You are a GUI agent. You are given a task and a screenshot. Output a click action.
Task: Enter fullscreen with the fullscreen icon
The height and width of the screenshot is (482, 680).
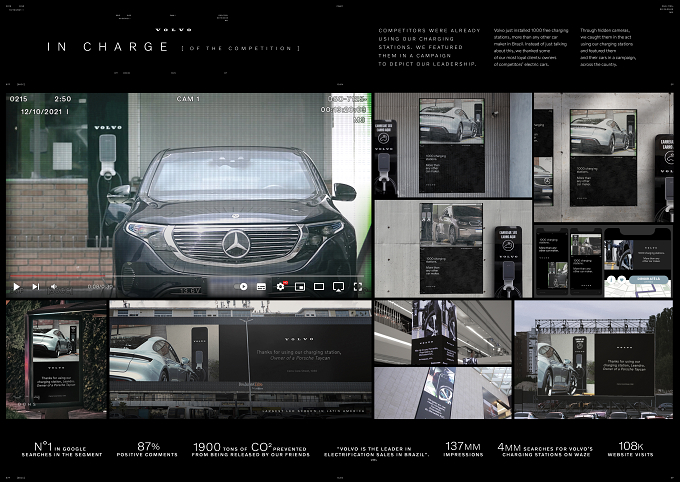[x=358, y=287]
